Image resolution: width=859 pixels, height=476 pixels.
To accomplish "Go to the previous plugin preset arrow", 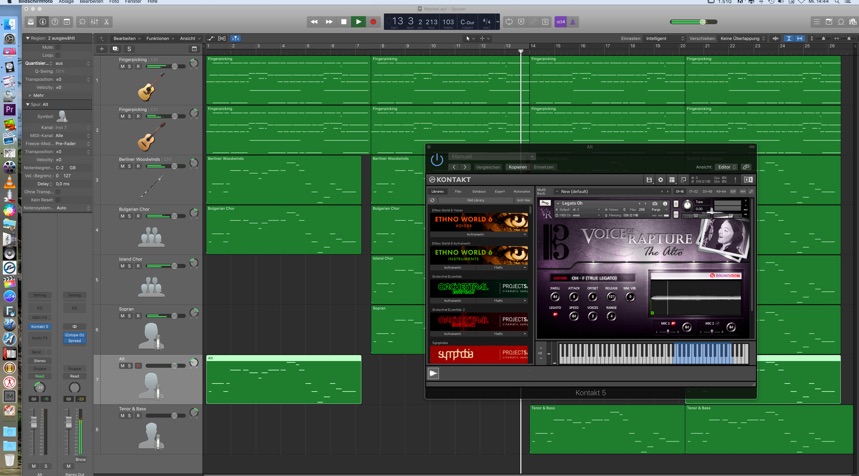I will tap(454, 167).
